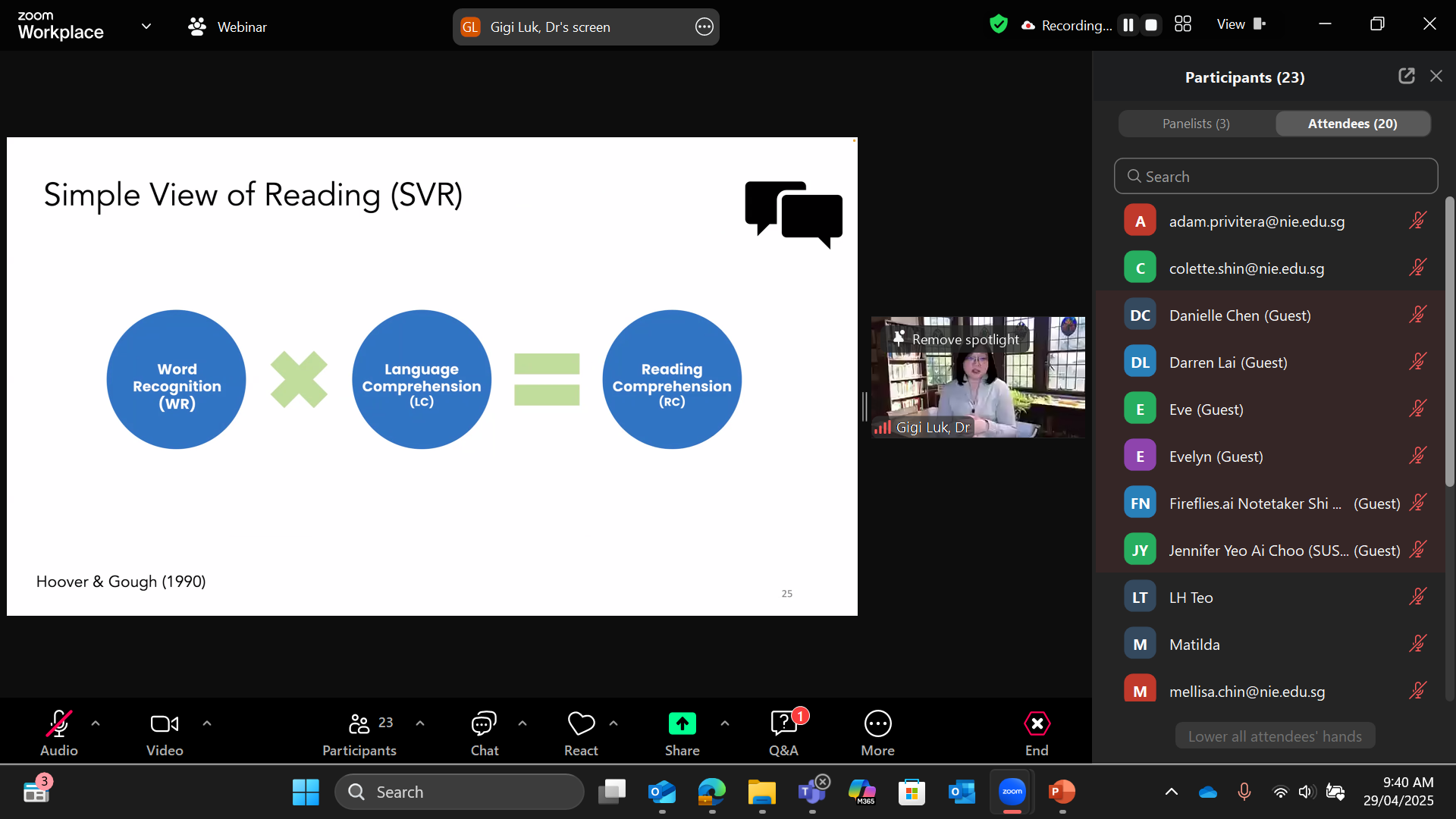This screenshot has height=819, width=1456.
Task: Click the green Share screen icon
Action: 682,724
